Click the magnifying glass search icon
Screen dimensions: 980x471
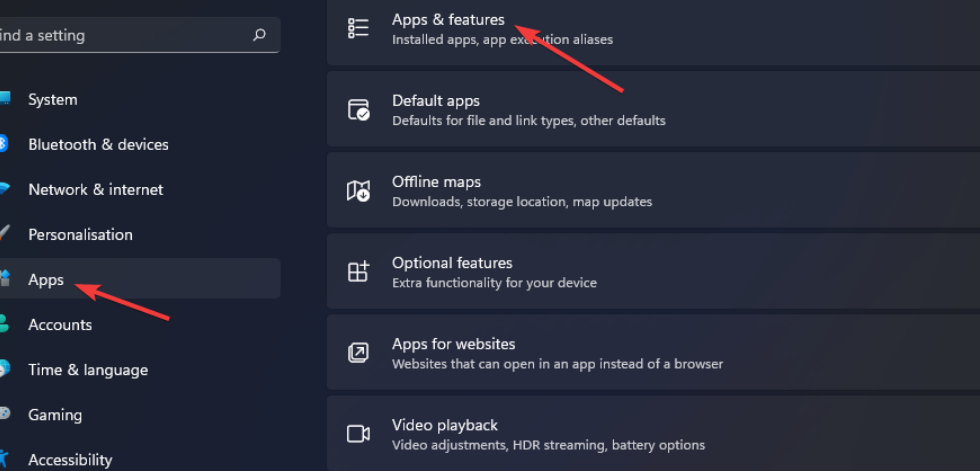coord(259,35)
